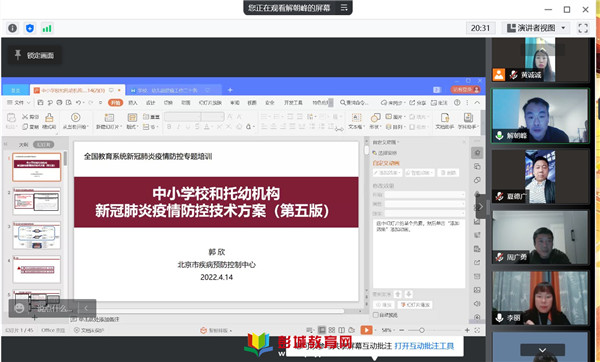Collapse the participant video strip arrow
The height and width of the screenshot is (362, 600).
pyautogui.click(x=481, y=207)
